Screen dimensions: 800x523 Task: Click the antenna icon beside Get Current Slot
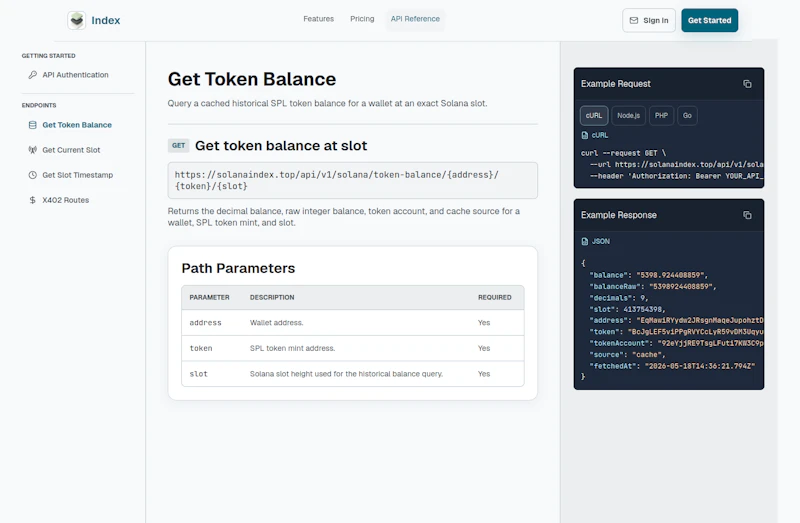[33, 150]
